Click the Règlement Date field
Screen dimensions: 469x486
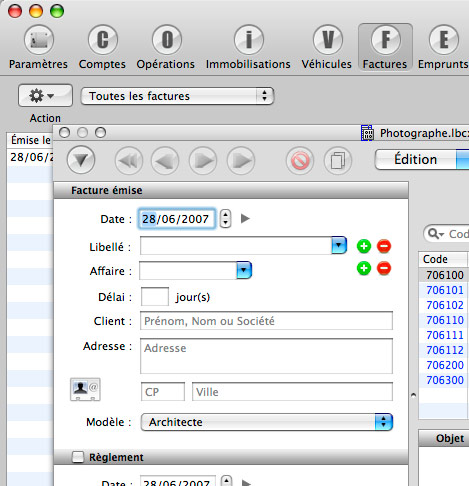pyautogui.click(x=178, y=481)
